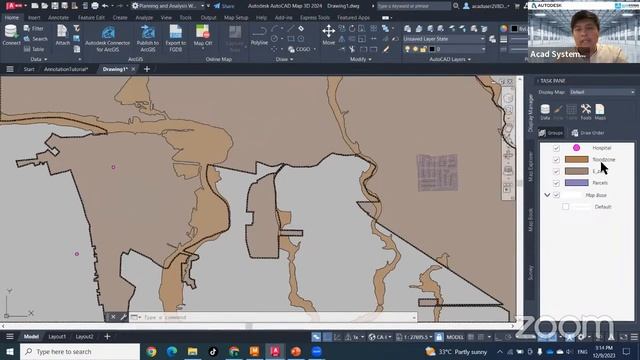
Task: Open Chrome from the taskbar
Action: [151, 351]
